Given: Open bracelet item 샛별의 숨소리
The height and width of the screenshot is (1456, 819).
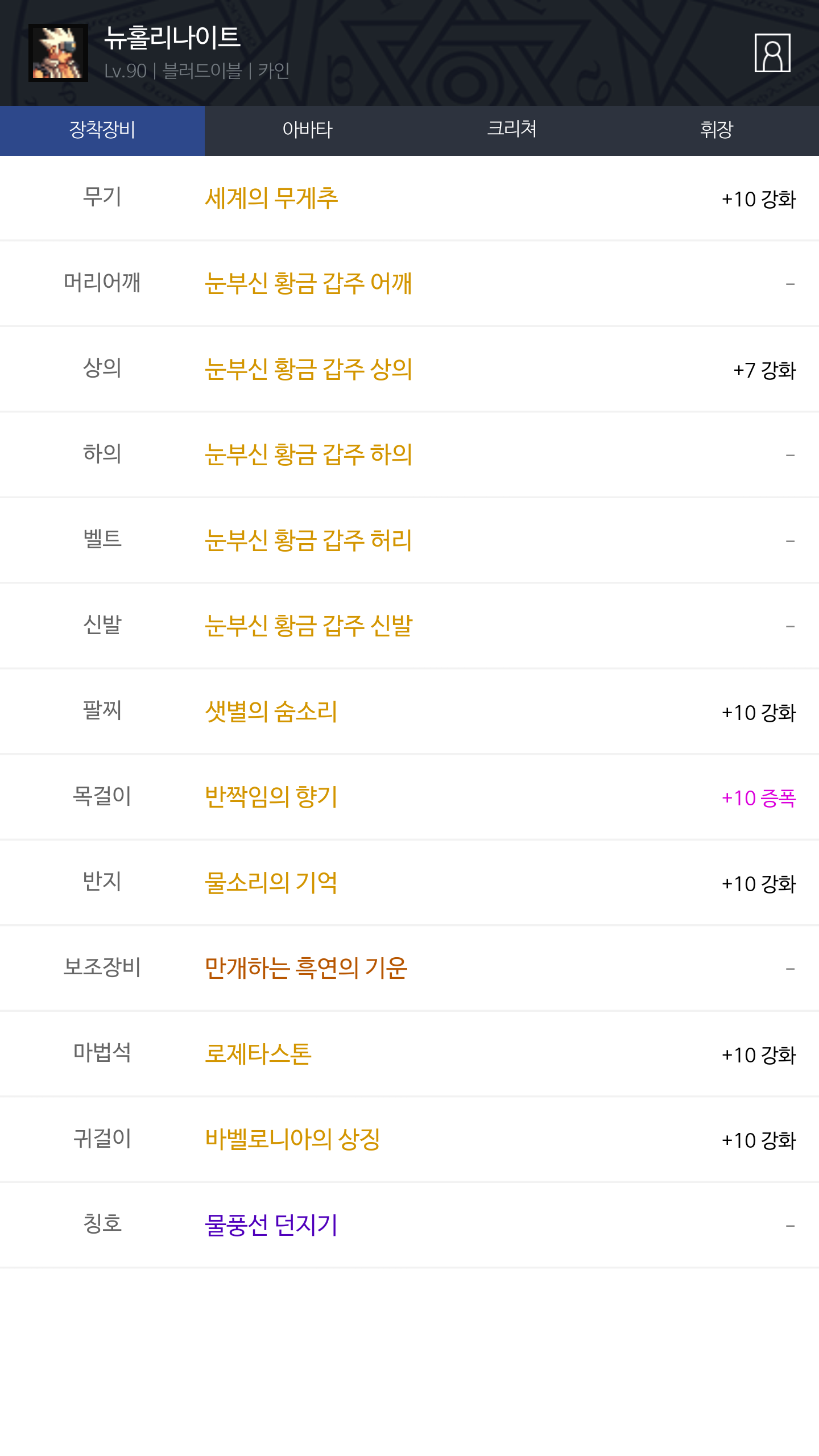Looking at the screenshot, I should pyautogui.click(x=271, y=712).
